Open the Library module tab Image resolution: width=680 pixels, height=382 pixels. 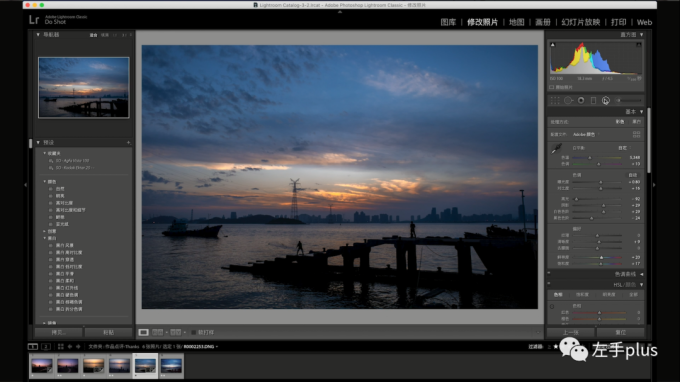click(x=448, y=22)
